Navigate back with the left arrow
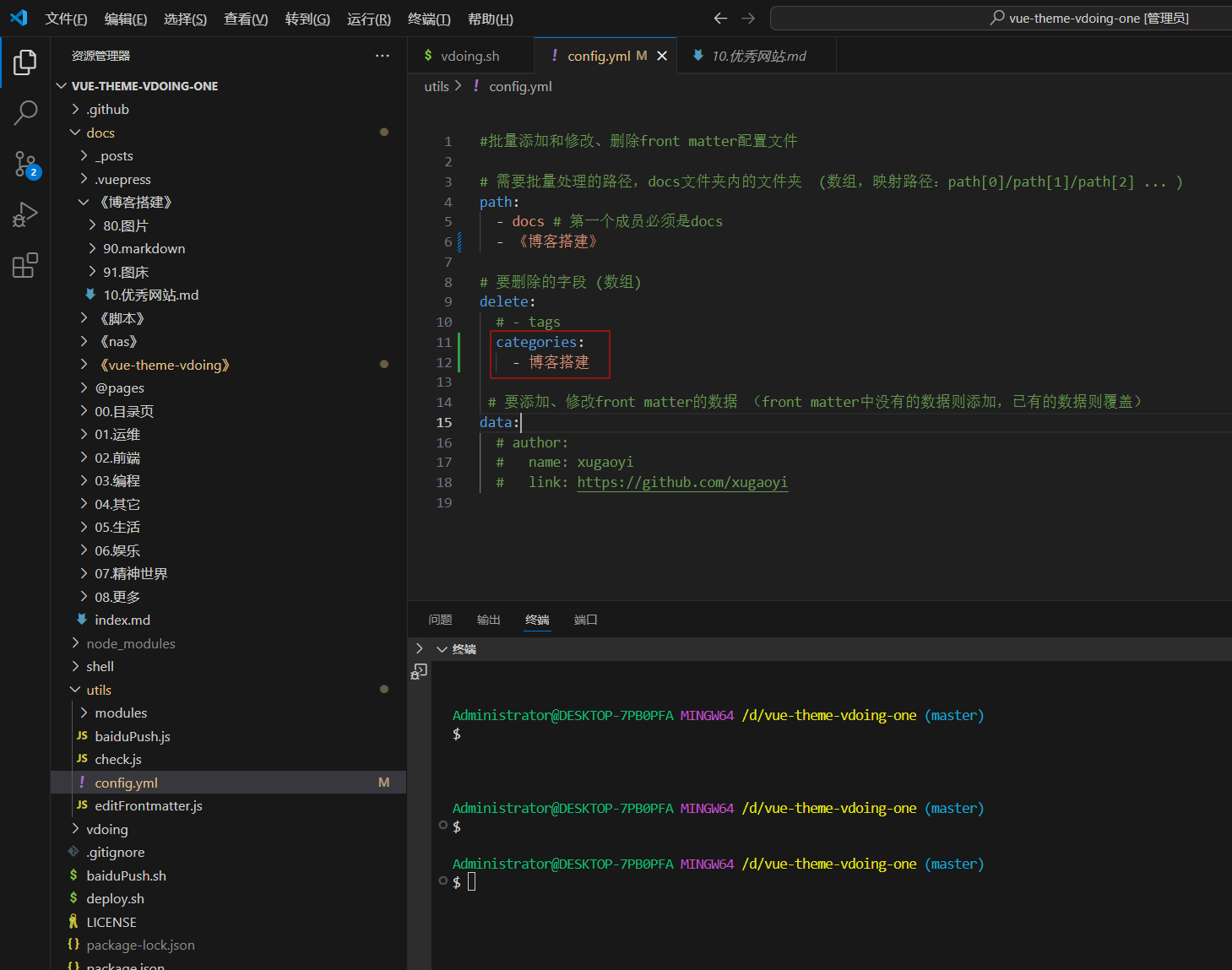 pos(720,18)
